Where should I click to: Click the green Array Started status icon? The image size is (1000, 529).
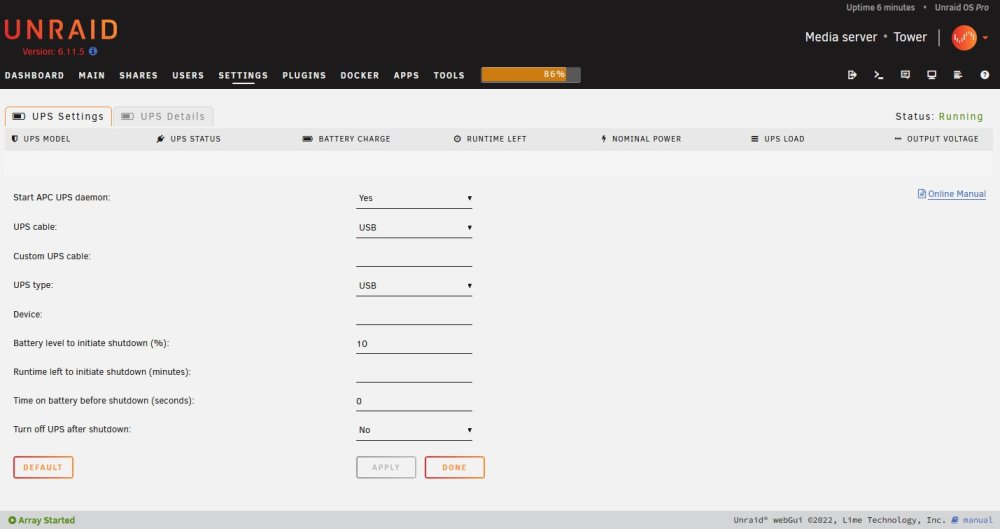[x=12, y=520]
